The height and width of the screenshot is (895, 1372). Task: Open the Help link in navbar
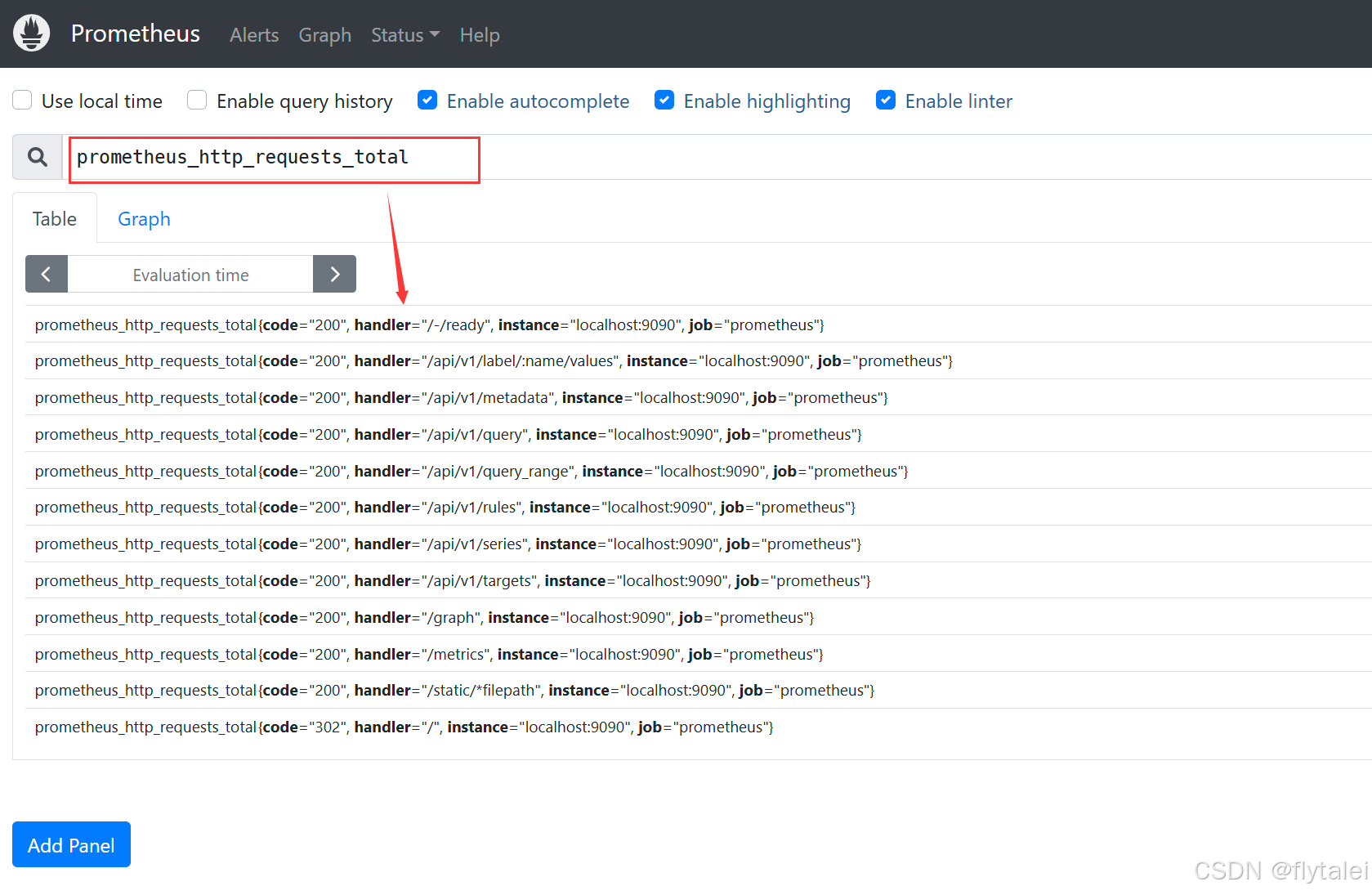tap(480, 35)
